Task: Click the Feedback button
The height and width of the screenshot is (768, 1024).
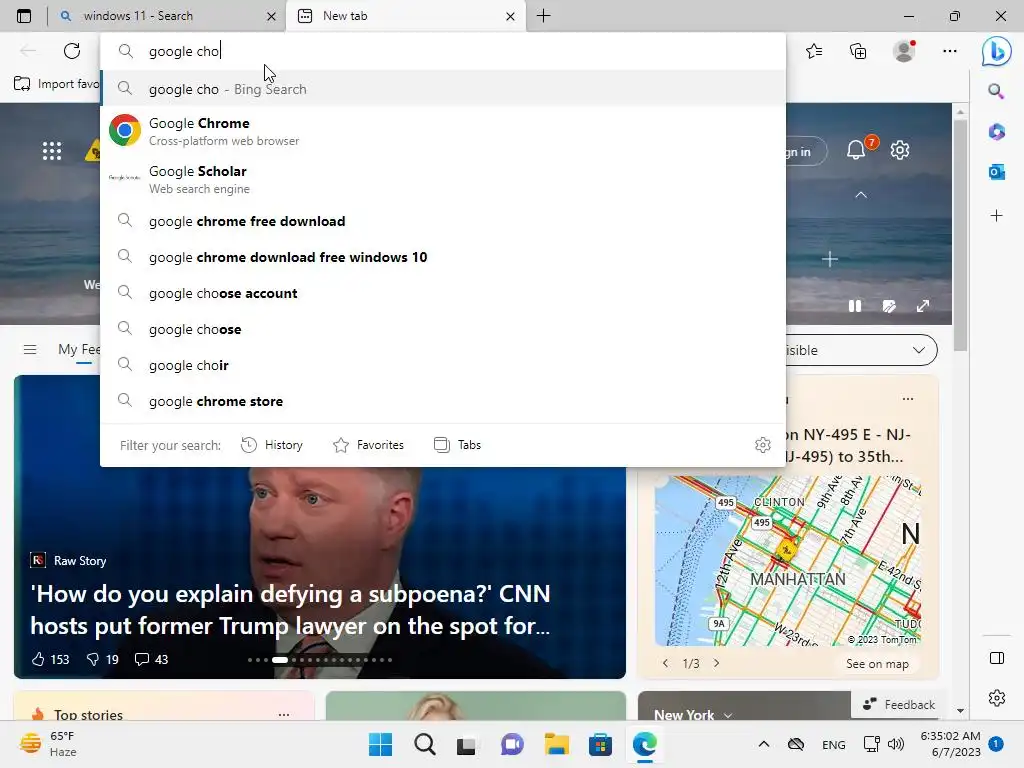Action: pyautogui.click(x=899, y=705)
